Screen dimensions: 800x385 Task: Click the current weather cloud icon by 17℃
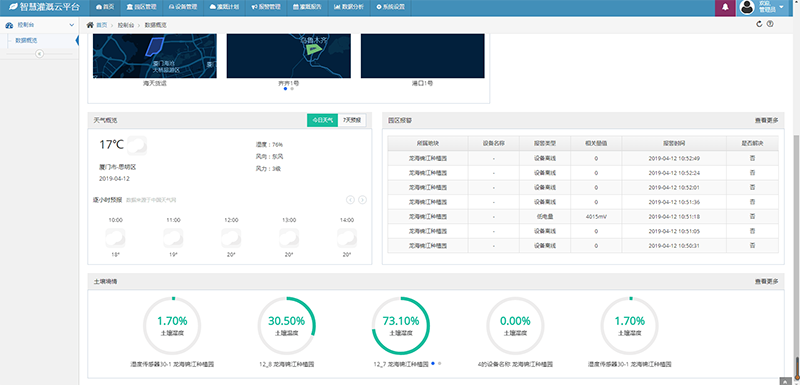point(137,145)
